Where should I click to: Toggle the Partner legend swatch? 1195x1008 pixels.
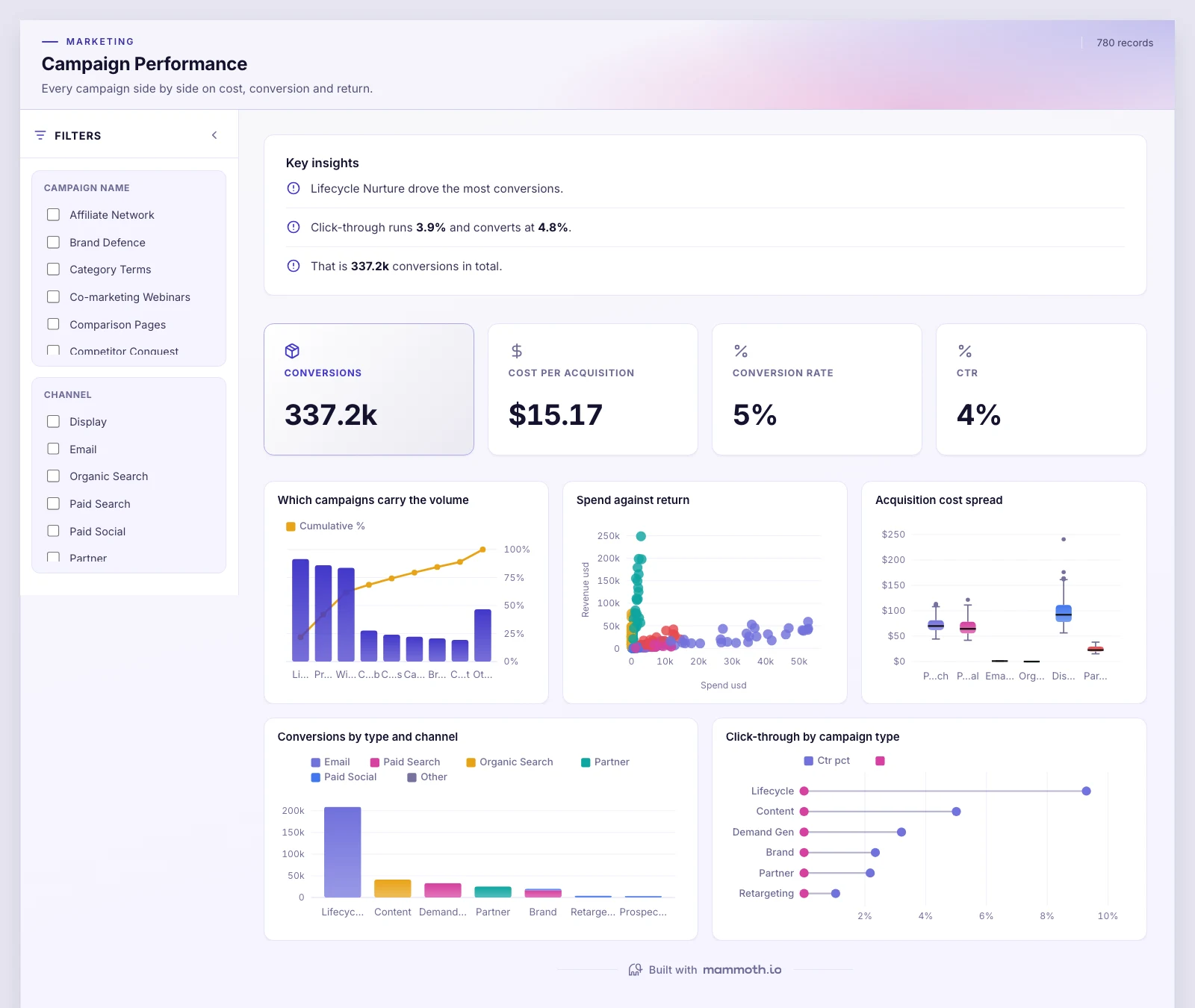click(586, 762)
